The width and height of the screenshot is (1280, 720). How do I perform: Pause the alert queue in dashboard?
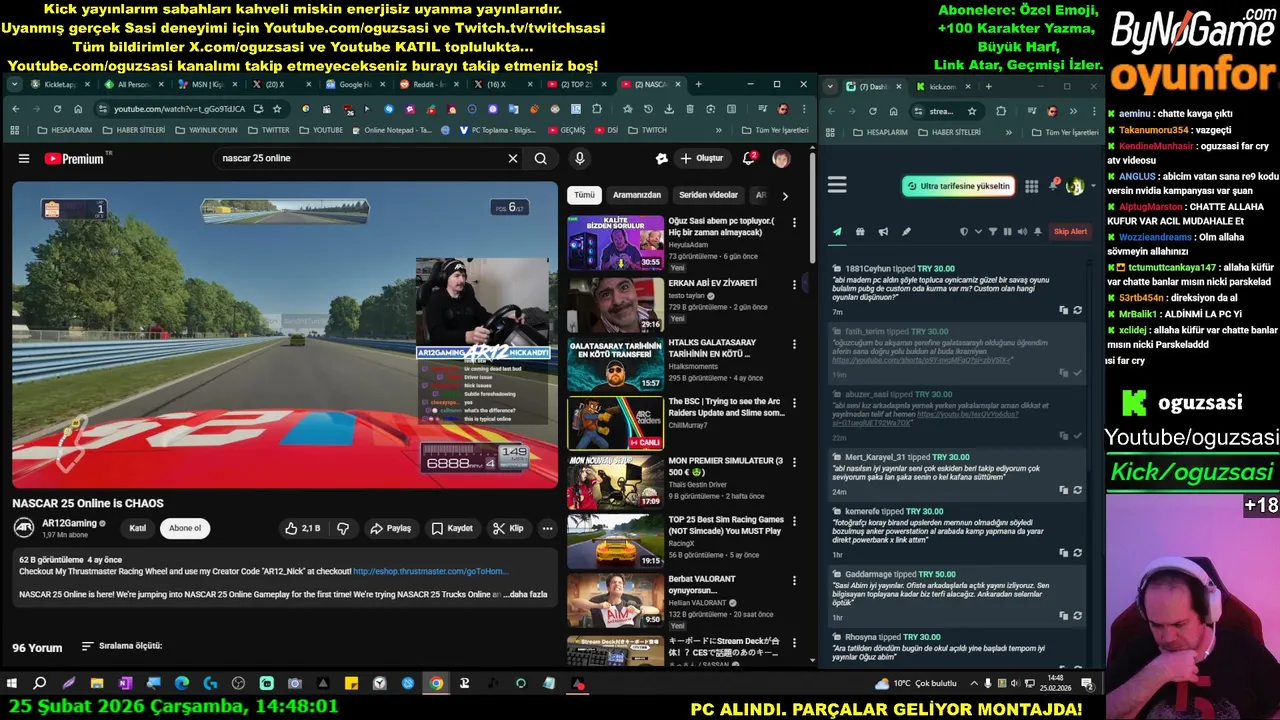(1007, 232)
